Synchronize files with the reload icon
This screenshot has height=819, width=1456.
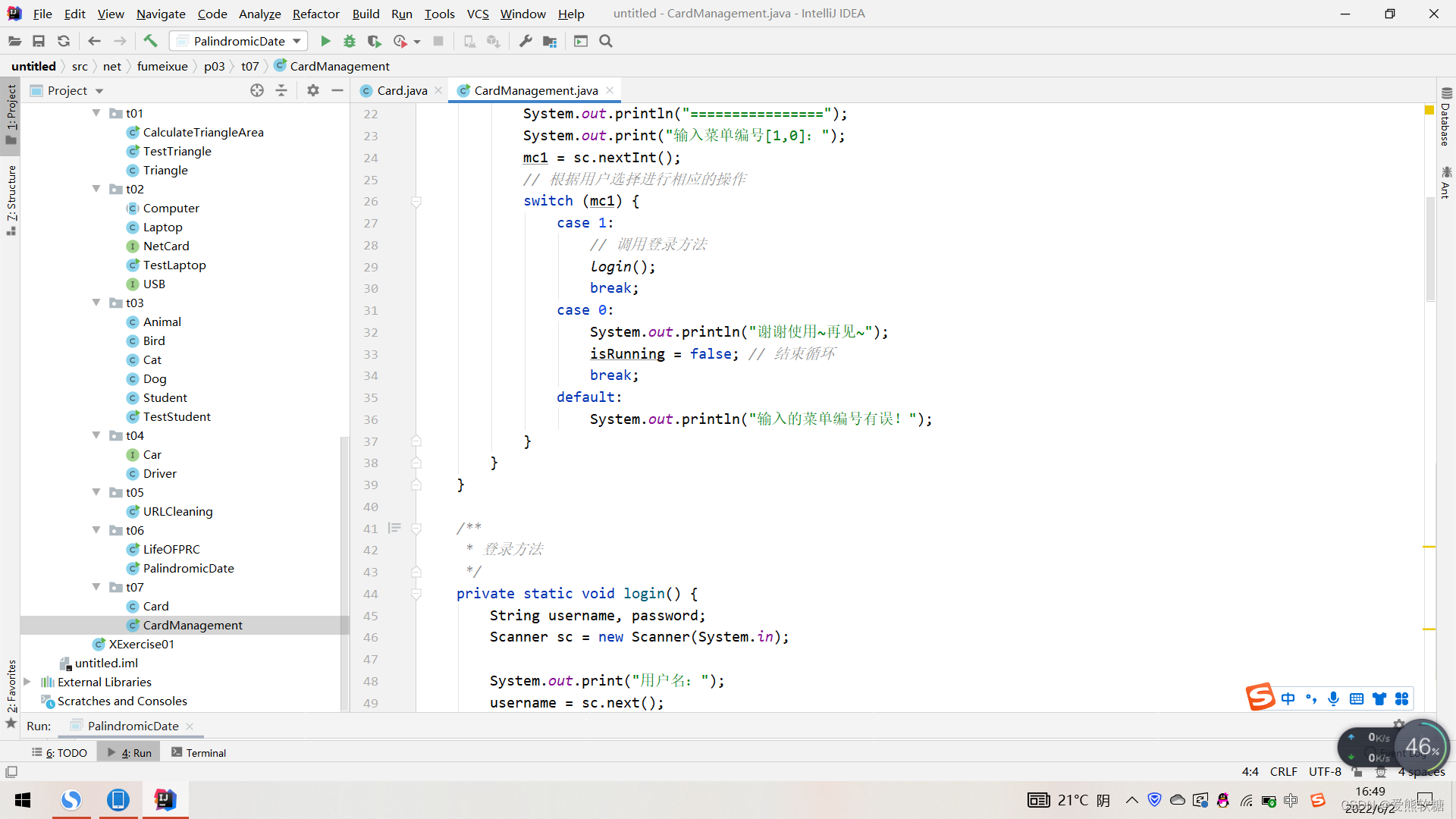click(x=64, y=41)
